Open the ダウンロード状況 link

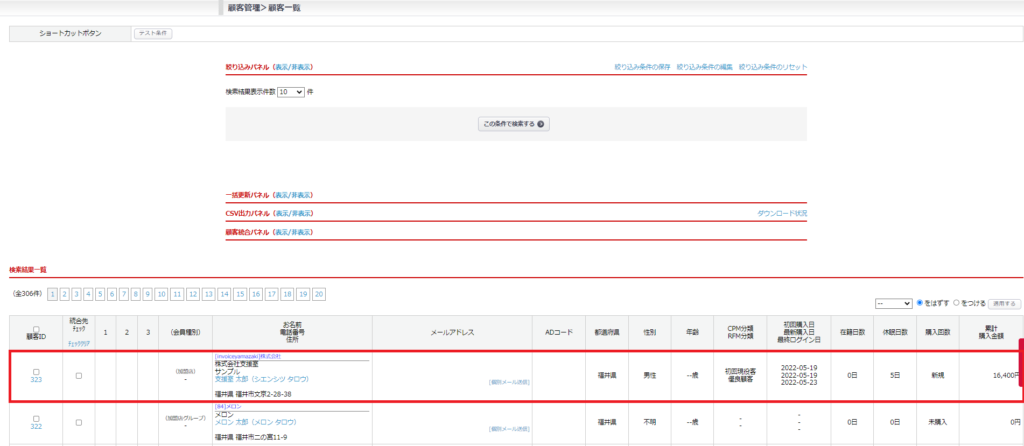coord(782,214)
